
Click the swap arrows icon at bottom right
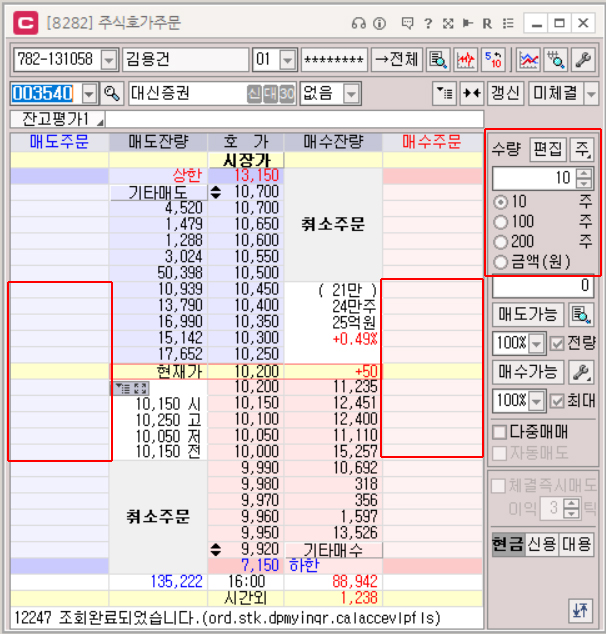(581, 611)
